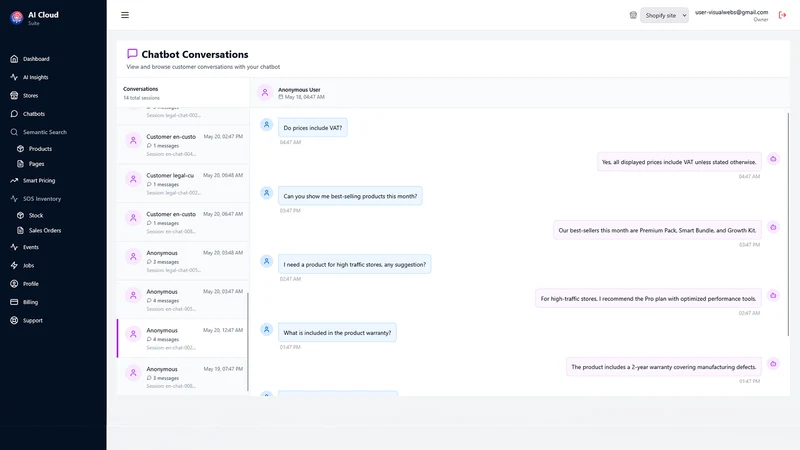The height and width of the screenshot is (450, 800).
Task: Click message 'What is included in the product warranty?'
Action: 337,333
